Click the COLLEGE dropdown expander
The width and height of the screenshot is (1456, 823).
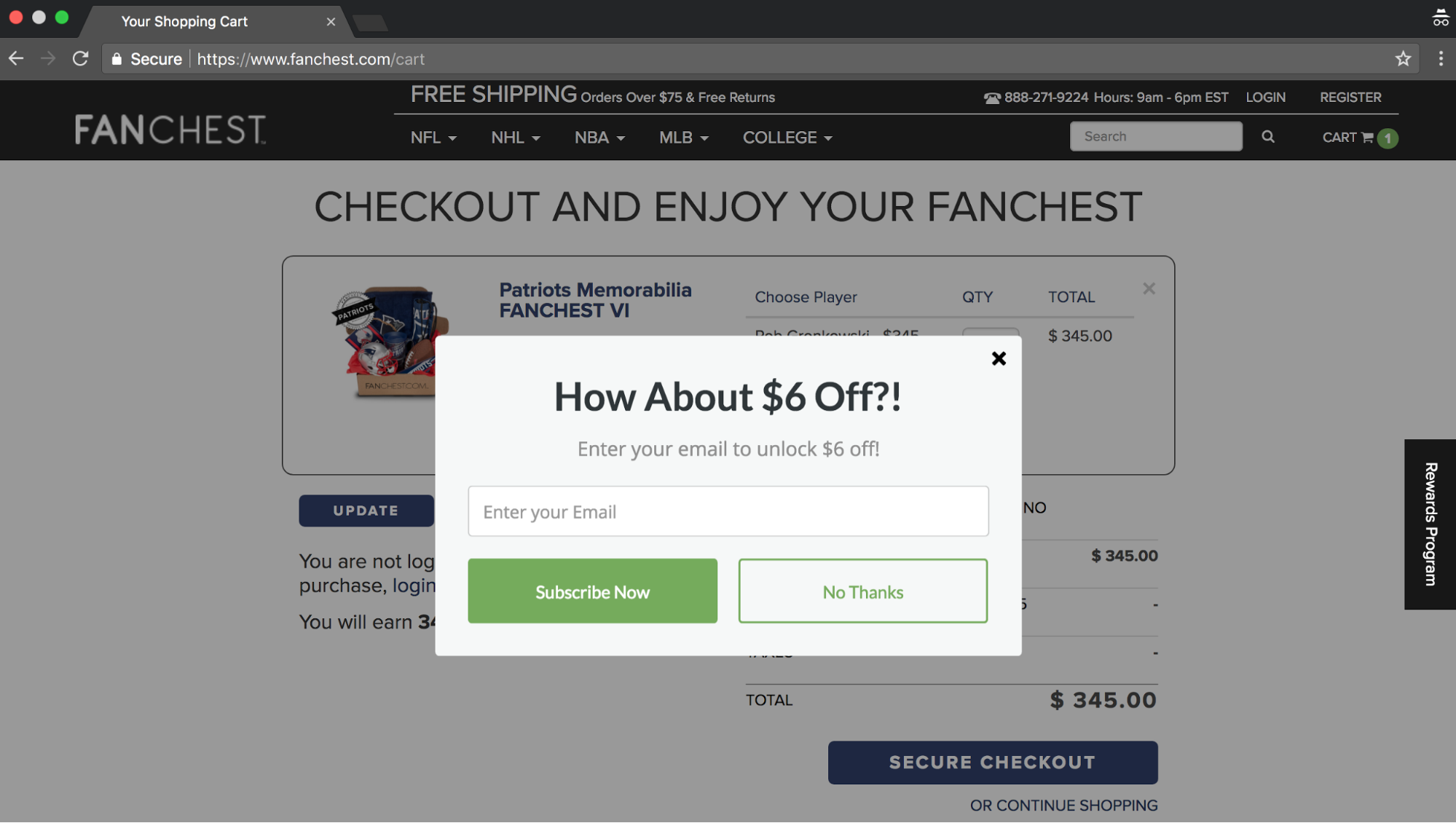point(830,137)
